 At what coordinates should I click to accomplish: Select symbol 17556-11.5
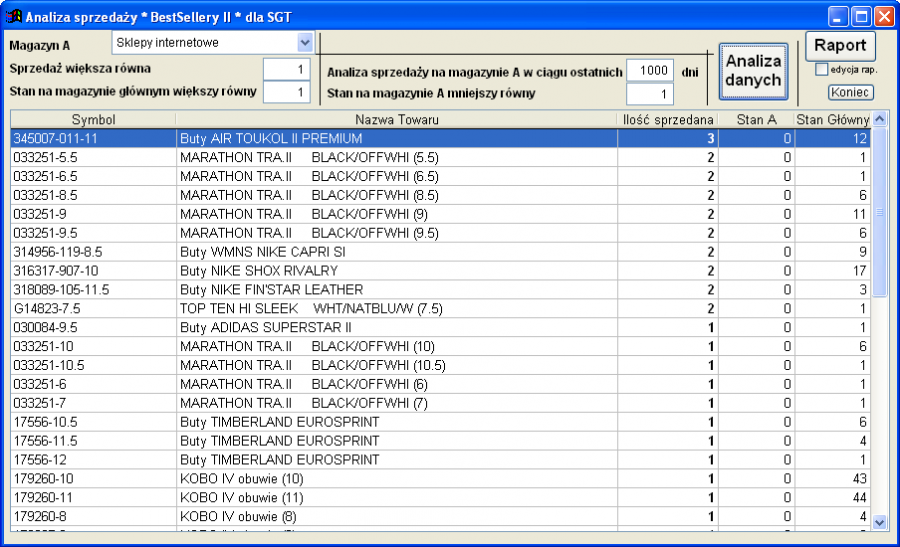tap(45, 441)
